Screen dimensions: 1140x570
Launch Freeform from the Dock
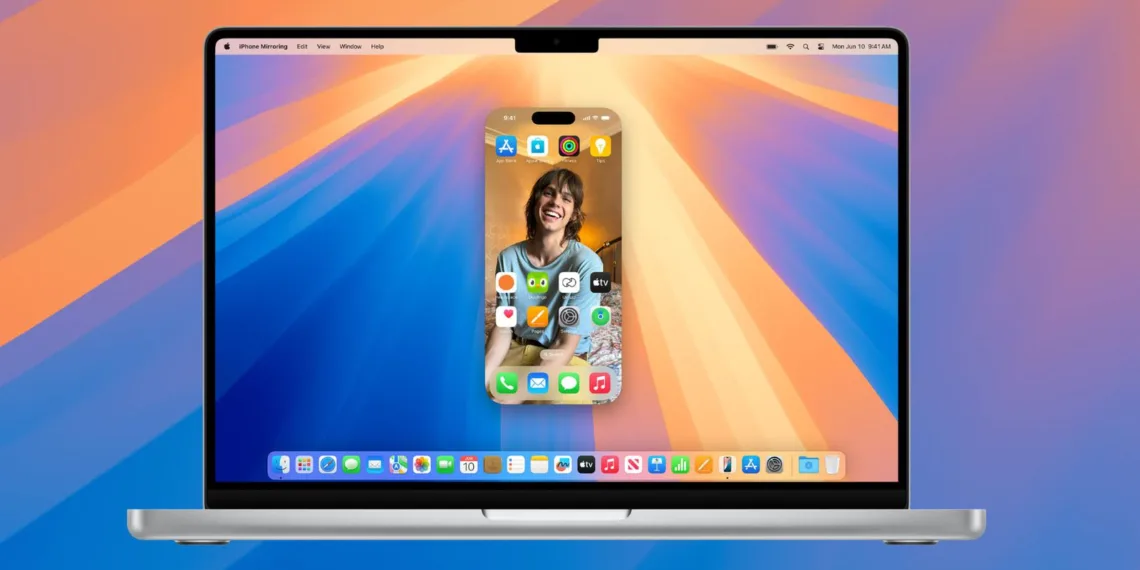pos(563,465)
